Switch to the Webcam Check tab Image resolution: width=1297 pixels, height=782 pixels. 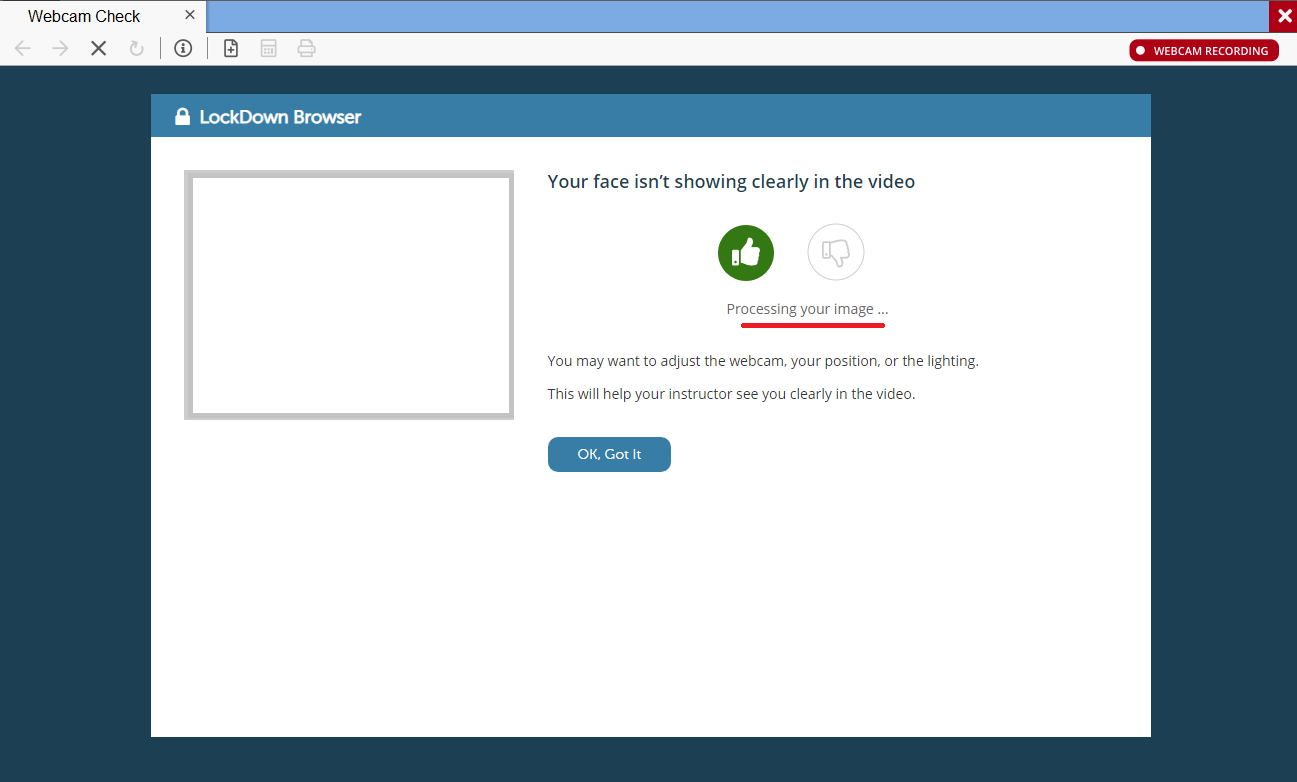pos(103,16)
